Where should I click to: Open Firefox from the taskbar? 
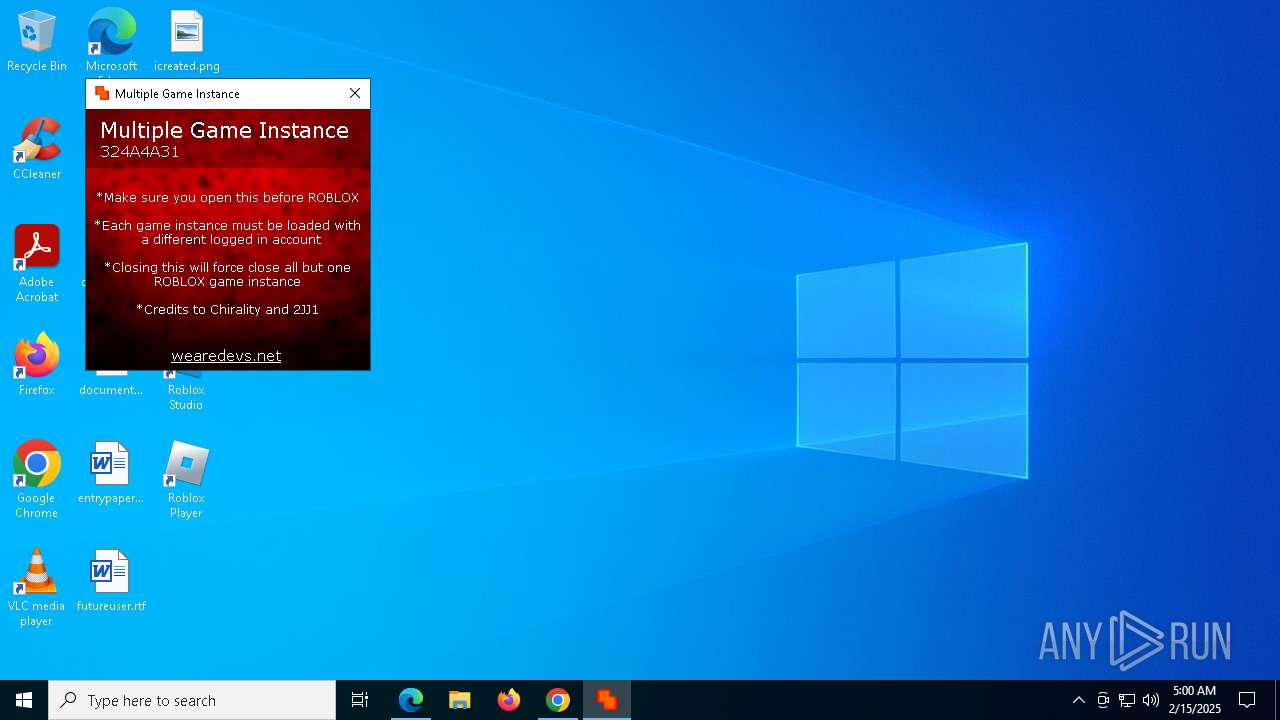[508, 700]
